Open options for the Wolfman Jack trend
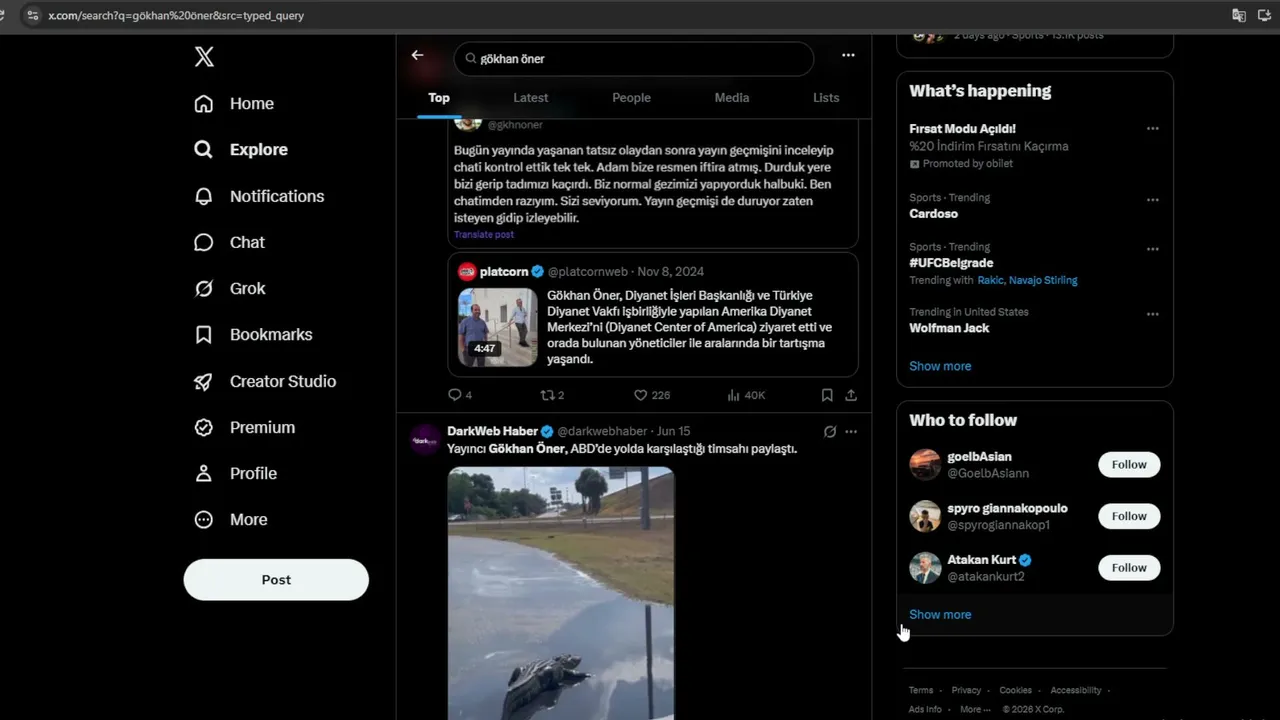Screen dimensions: 1280x720 (1153, 314)
